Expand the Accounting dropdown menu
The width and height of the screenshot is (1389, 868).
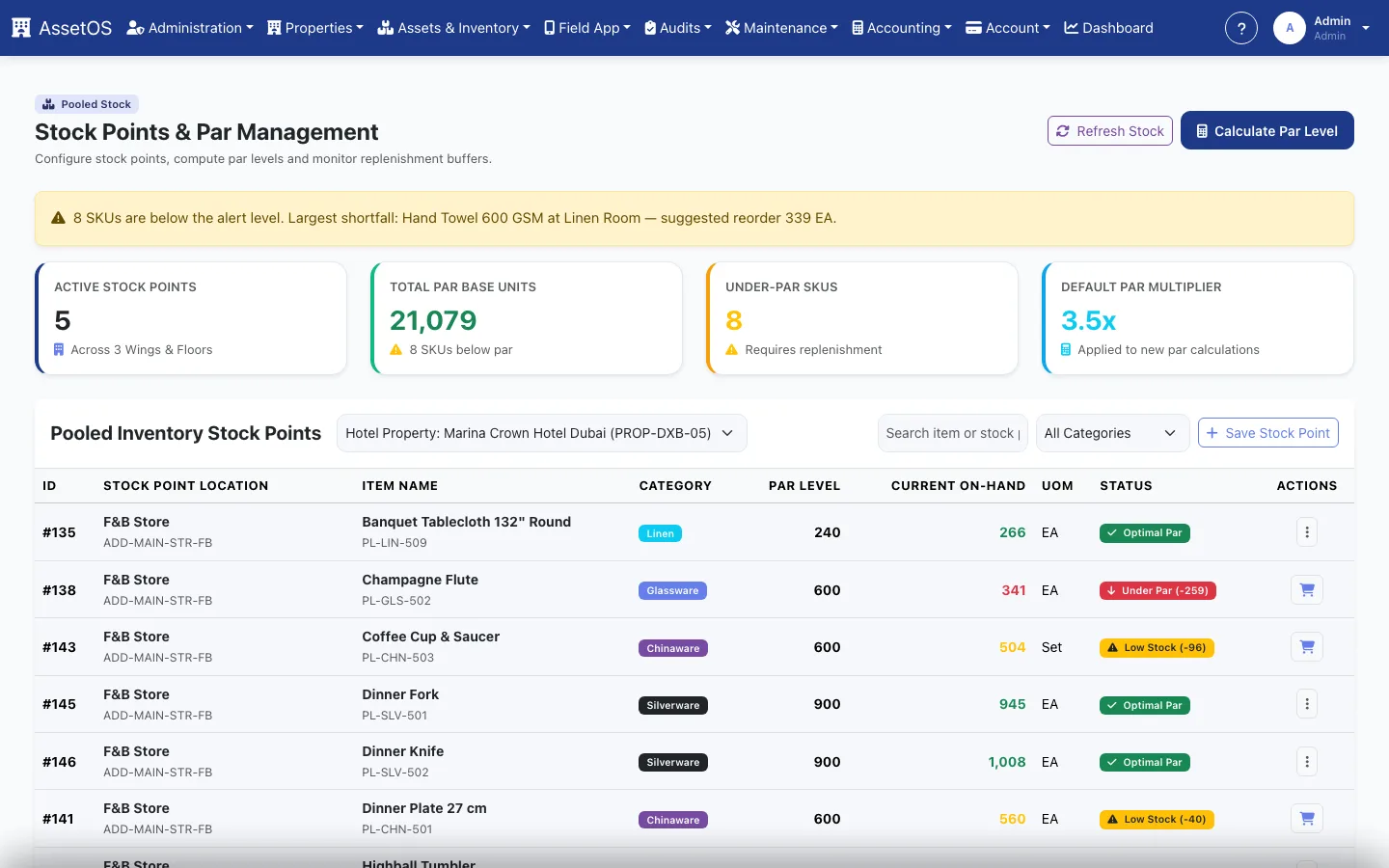[x=902, y=28]
